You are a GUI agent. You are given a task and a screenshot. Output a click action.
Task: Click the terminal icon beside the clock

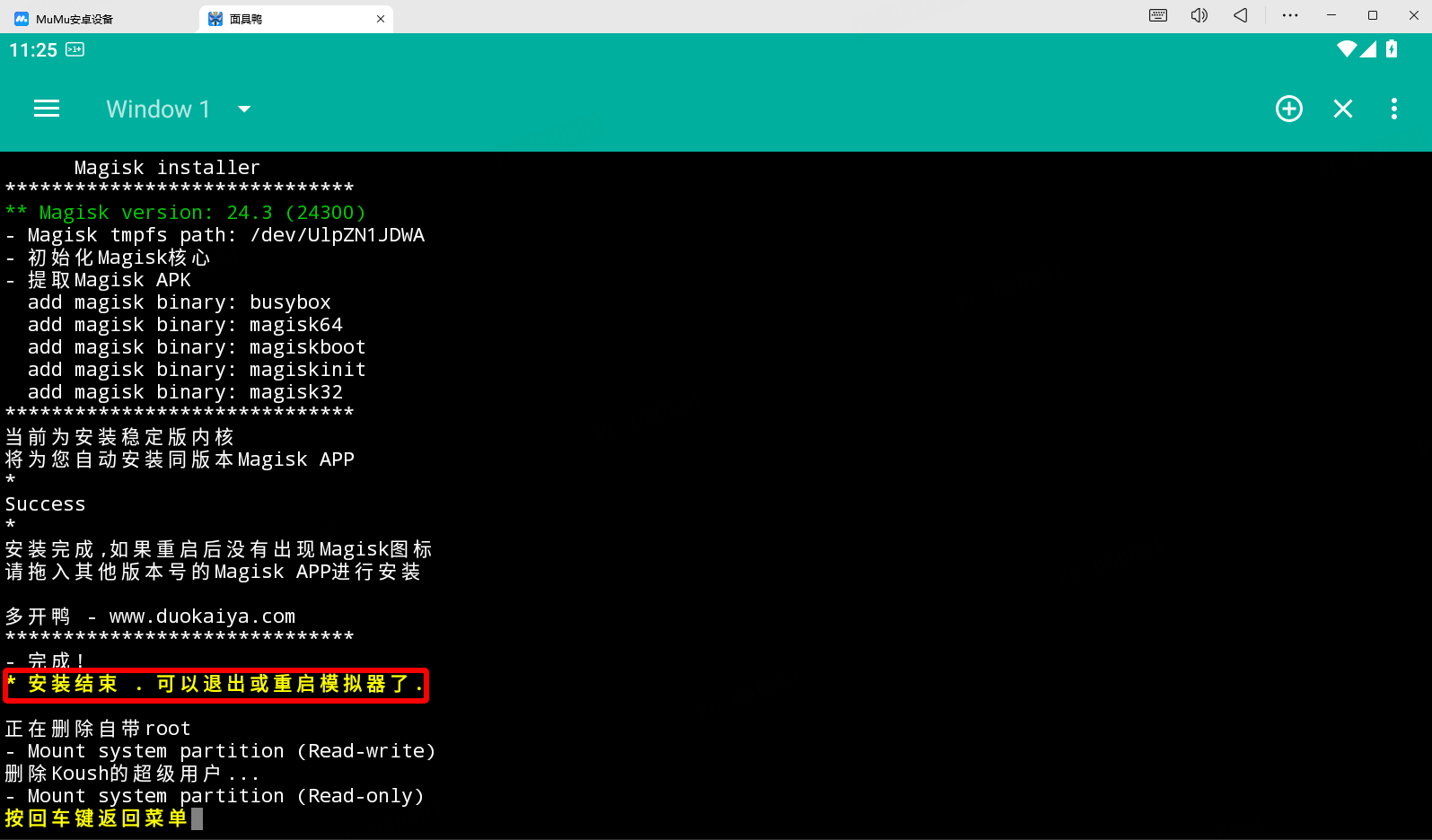[x=75, y=49]
